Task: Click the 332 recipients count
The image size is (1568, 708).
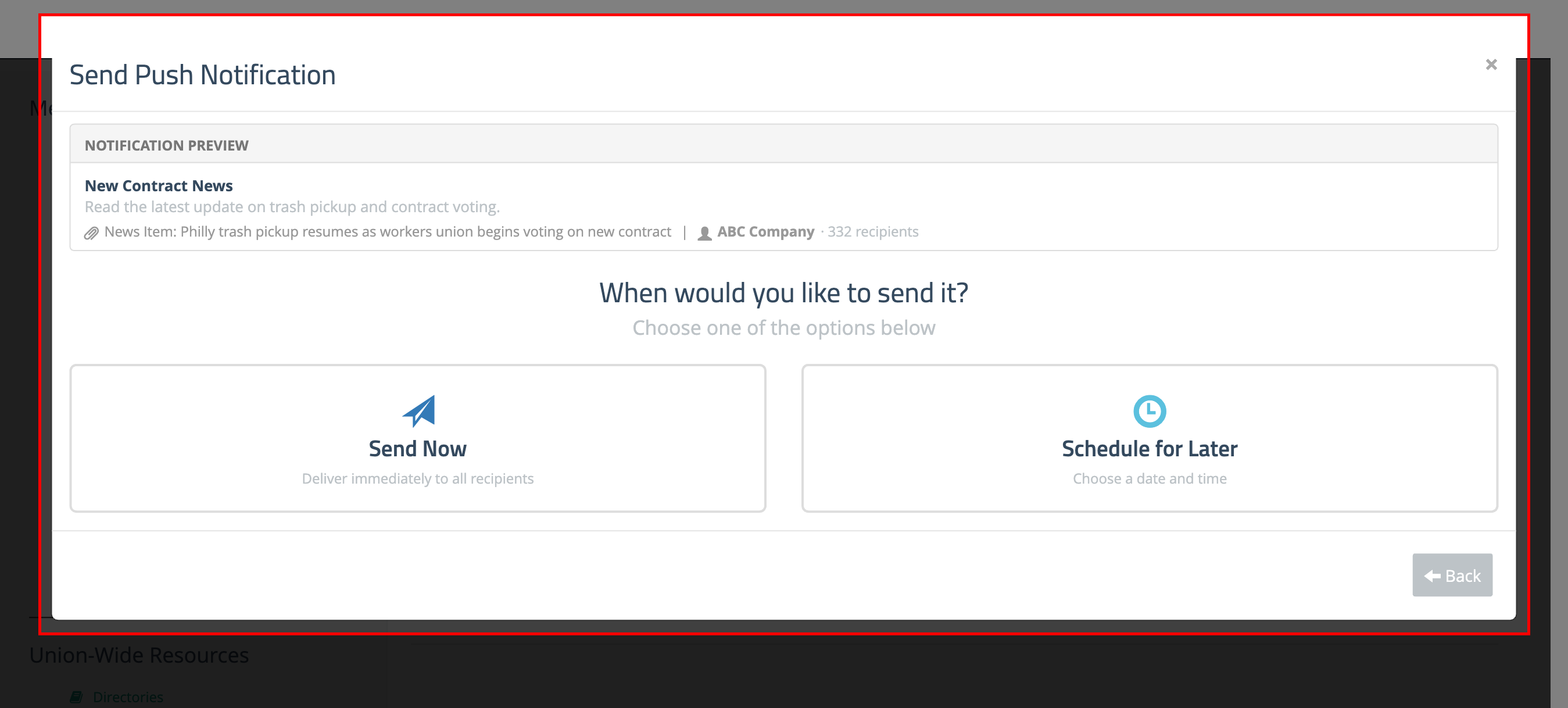Action: point(874,231)
